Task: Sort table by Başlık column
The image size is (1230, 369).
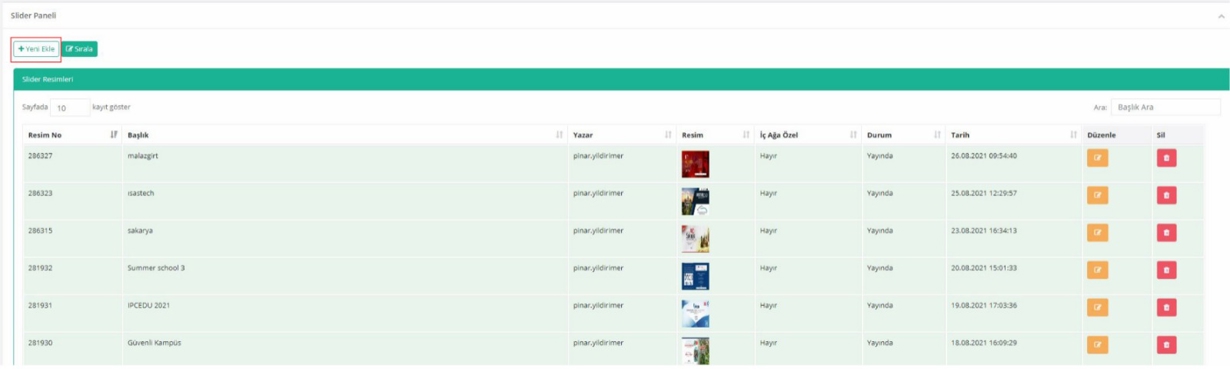Action: coord(345,134)
